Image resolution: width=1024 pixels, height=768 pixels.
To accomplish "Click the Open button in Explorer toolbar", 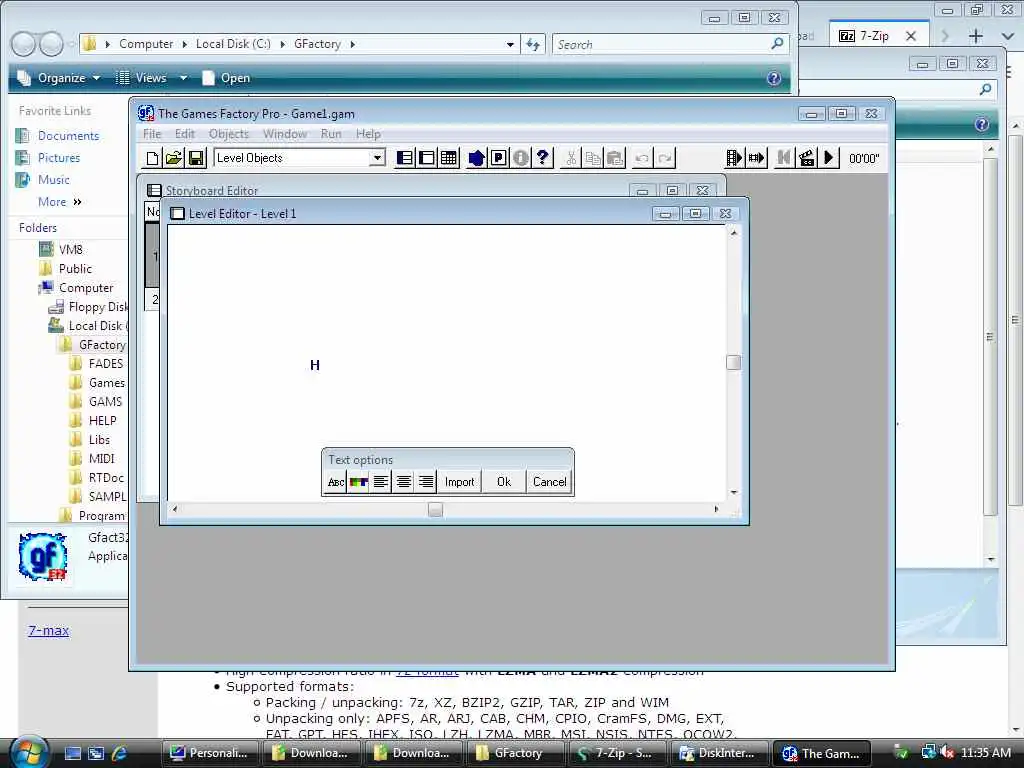I will 226,78.
